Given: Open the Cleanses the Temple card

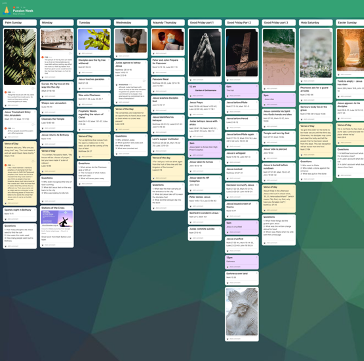Looking at the screenshot, I should 57,123.
